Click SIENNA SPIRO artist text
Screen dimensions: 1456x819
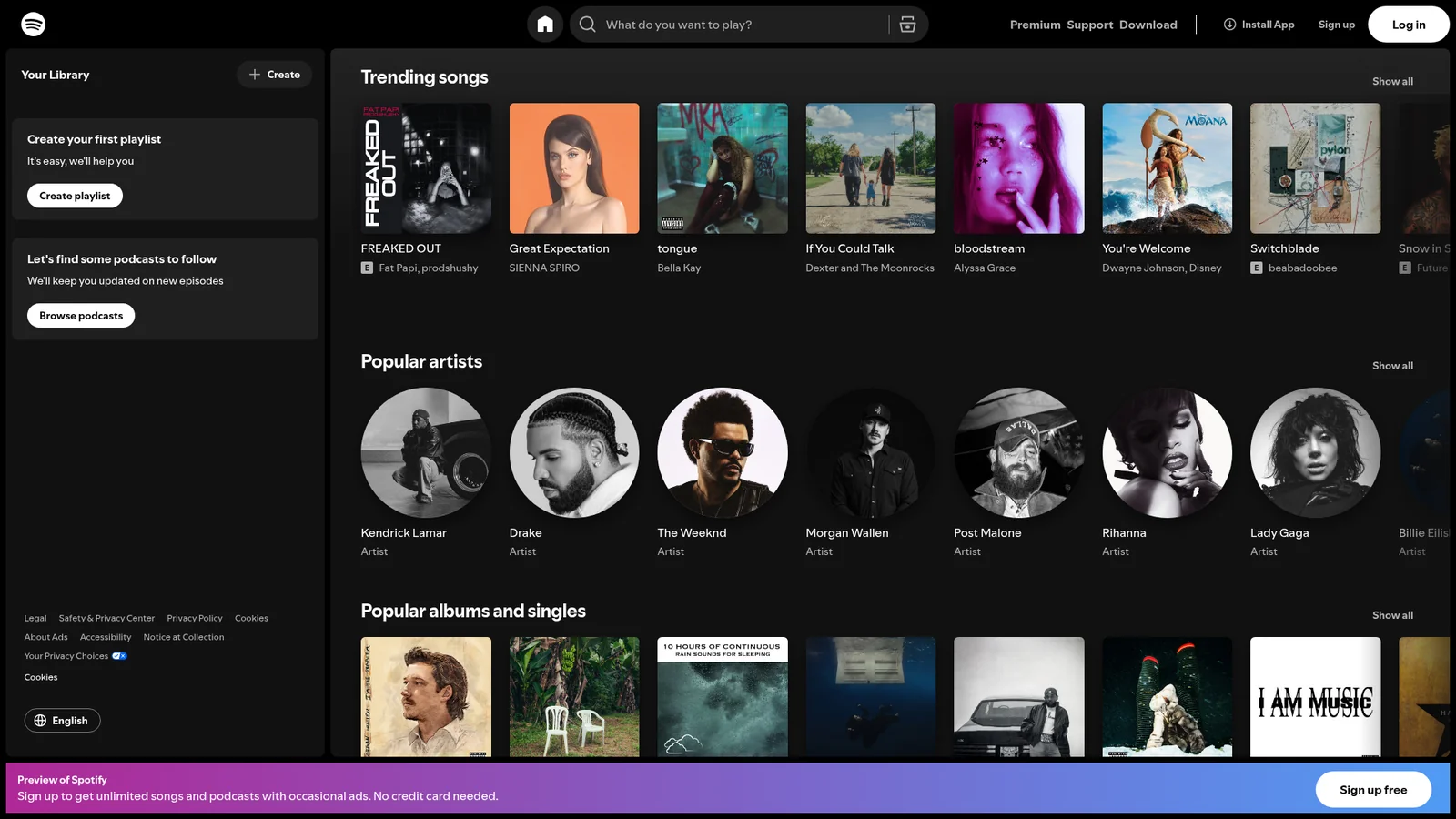pos(544,268)
